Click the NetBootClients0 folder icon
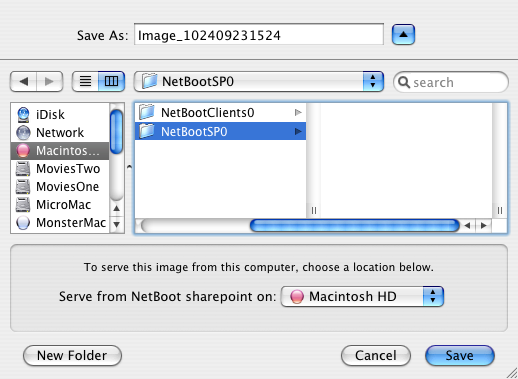518x379 pixels. click(147, 112)
